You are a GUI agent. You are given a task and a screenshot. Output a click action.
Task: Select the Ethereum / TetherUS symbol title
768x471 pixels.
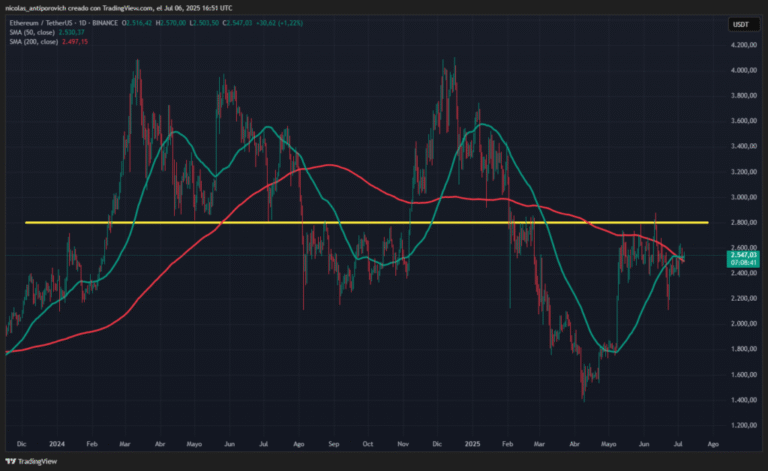(x=39, y=23)
